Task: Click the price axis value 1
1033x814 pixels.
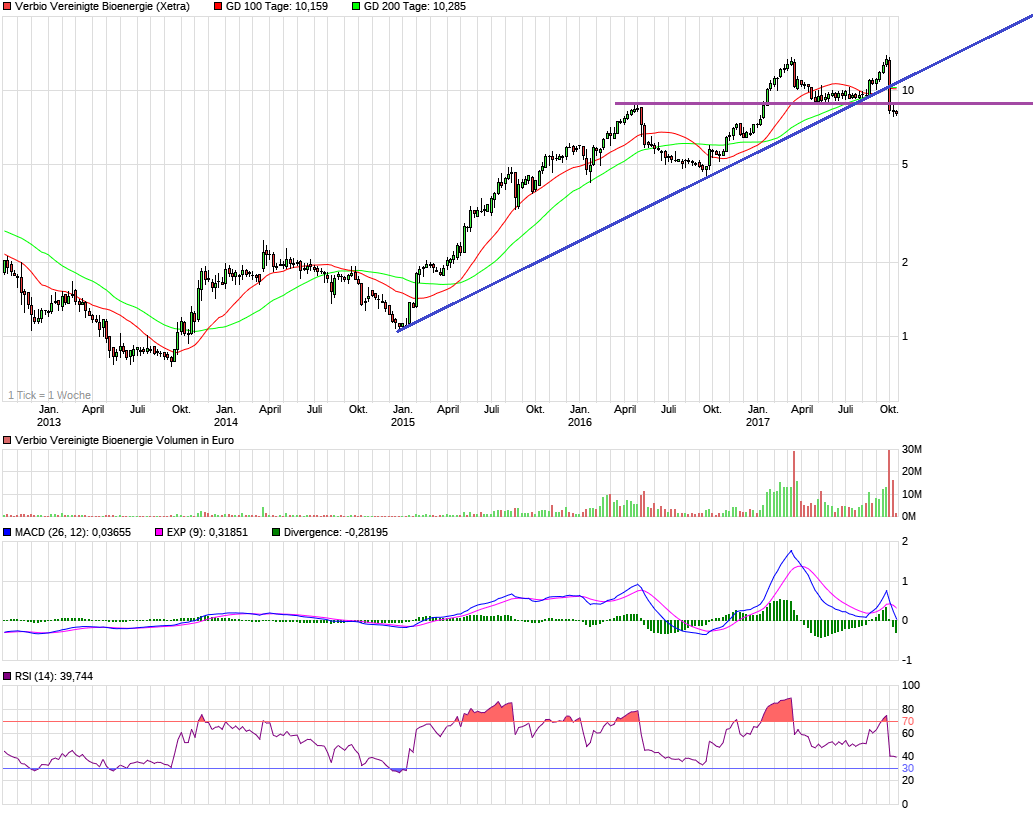Action: pyautogui.click(x=905, y=337)
